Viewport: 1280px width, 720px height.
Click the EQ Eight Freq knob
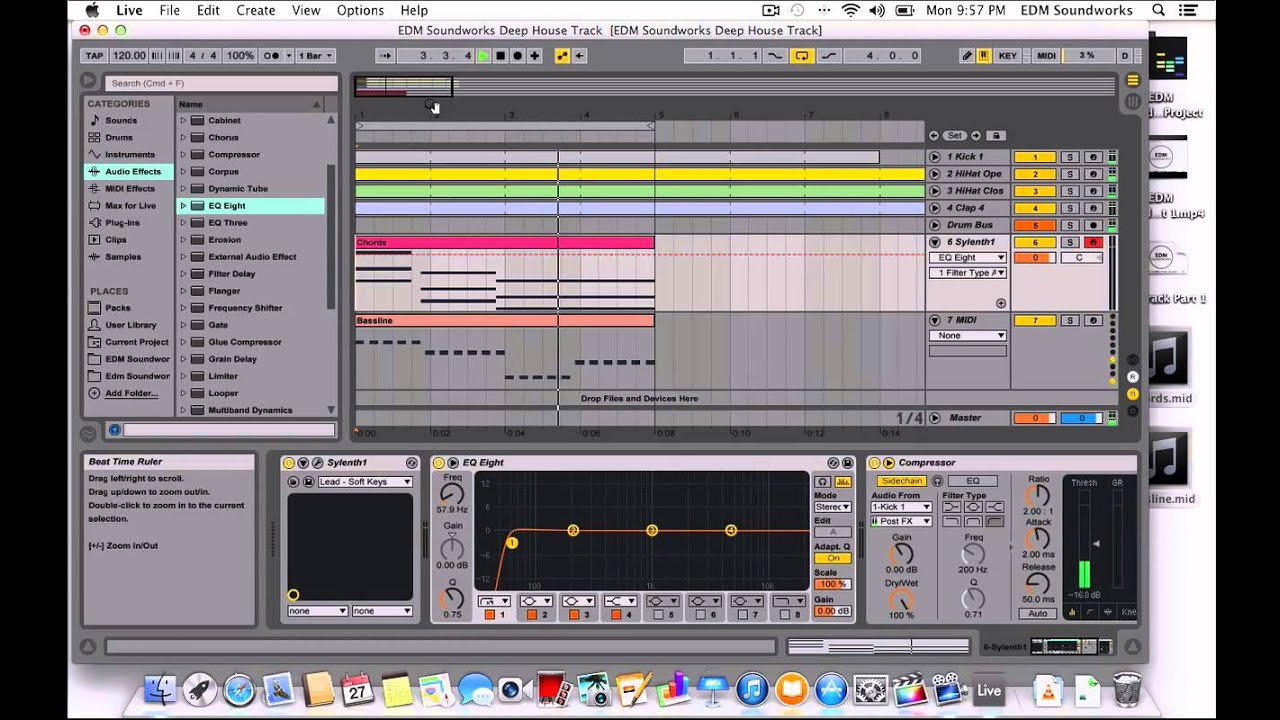pos(452,493)
